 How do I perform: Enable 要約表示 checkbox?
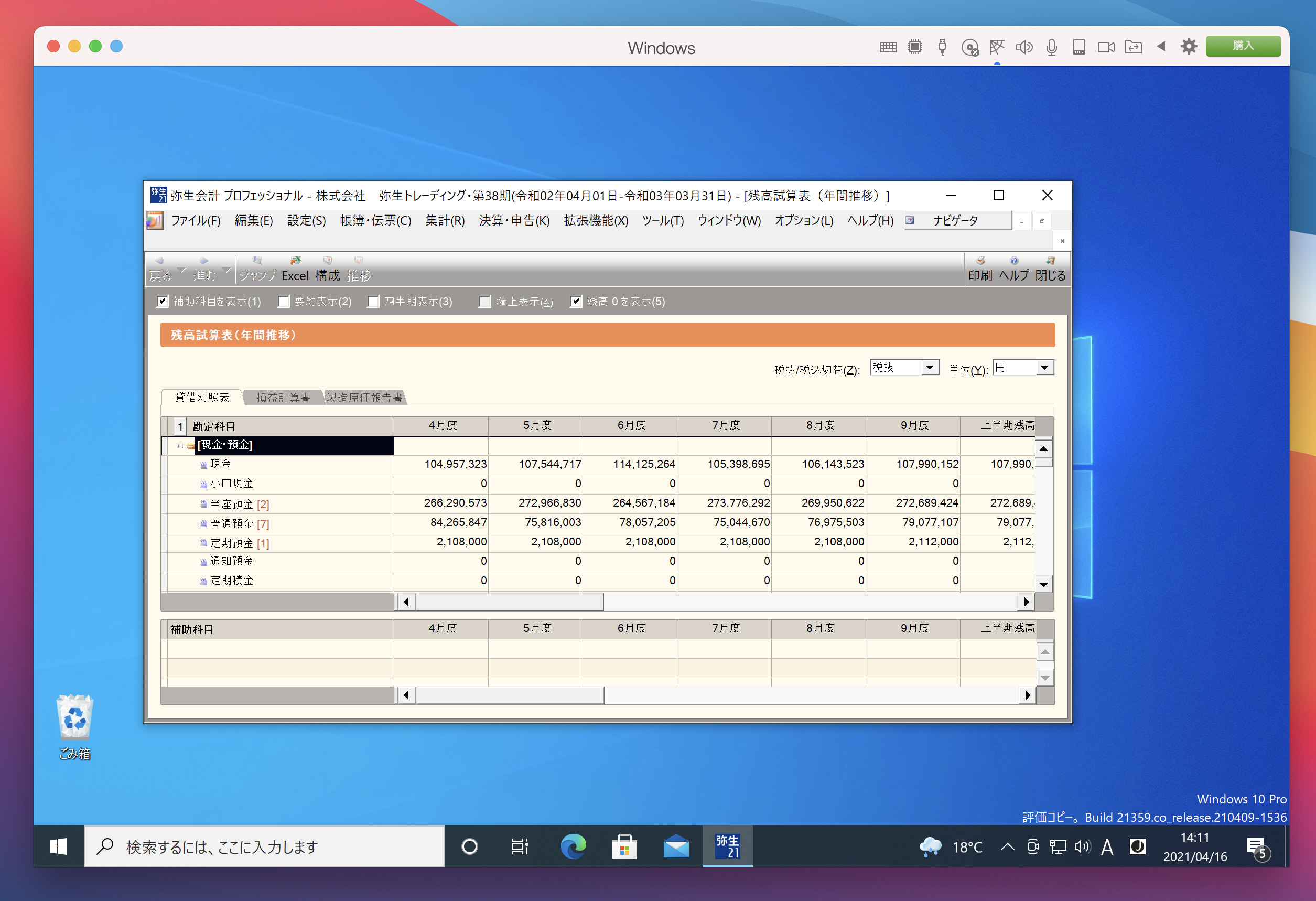pos(284,301)
